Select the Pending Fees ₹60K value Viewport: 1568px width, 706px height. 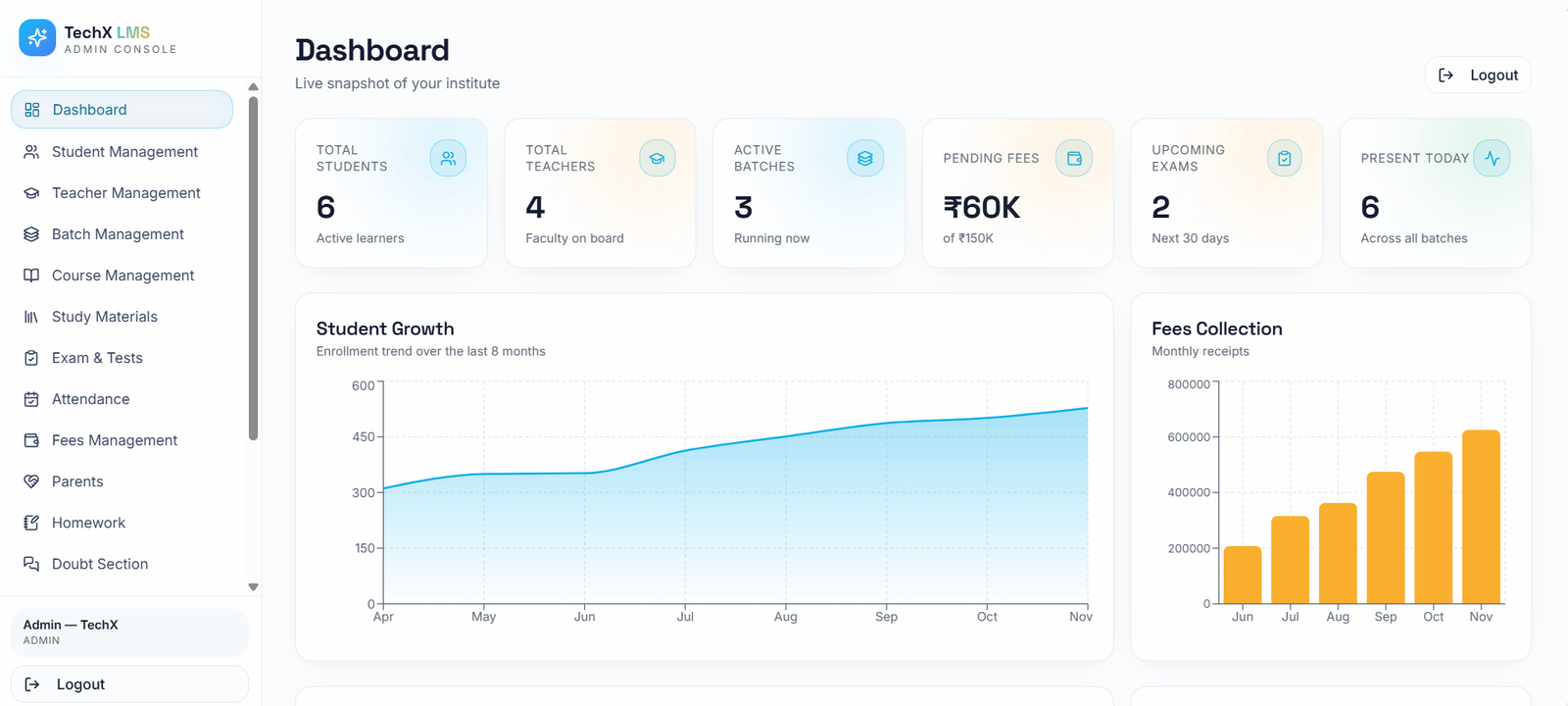tap(982, 208)
